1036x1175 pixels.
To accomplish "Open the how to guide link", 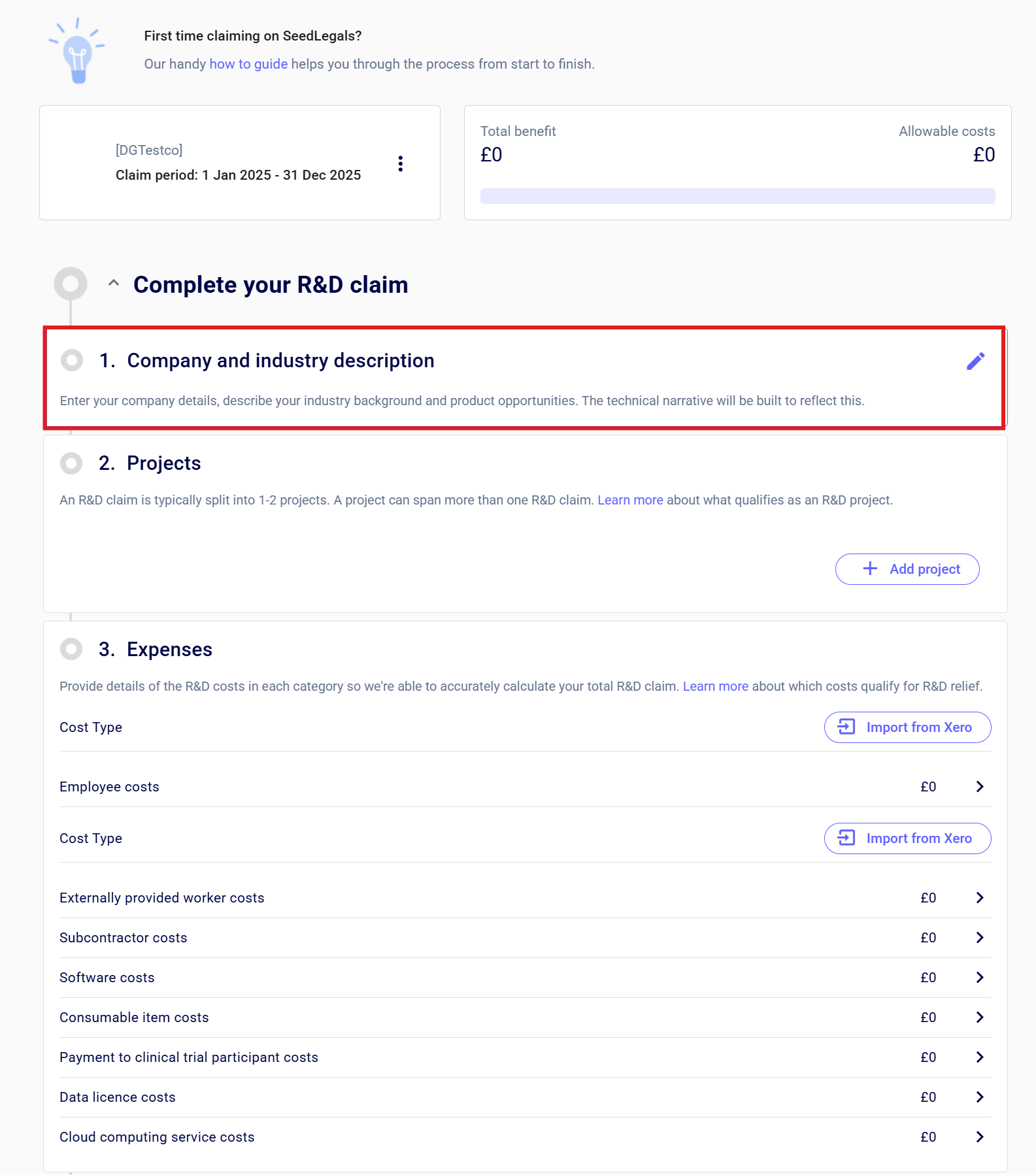I will tap(248, 64).
